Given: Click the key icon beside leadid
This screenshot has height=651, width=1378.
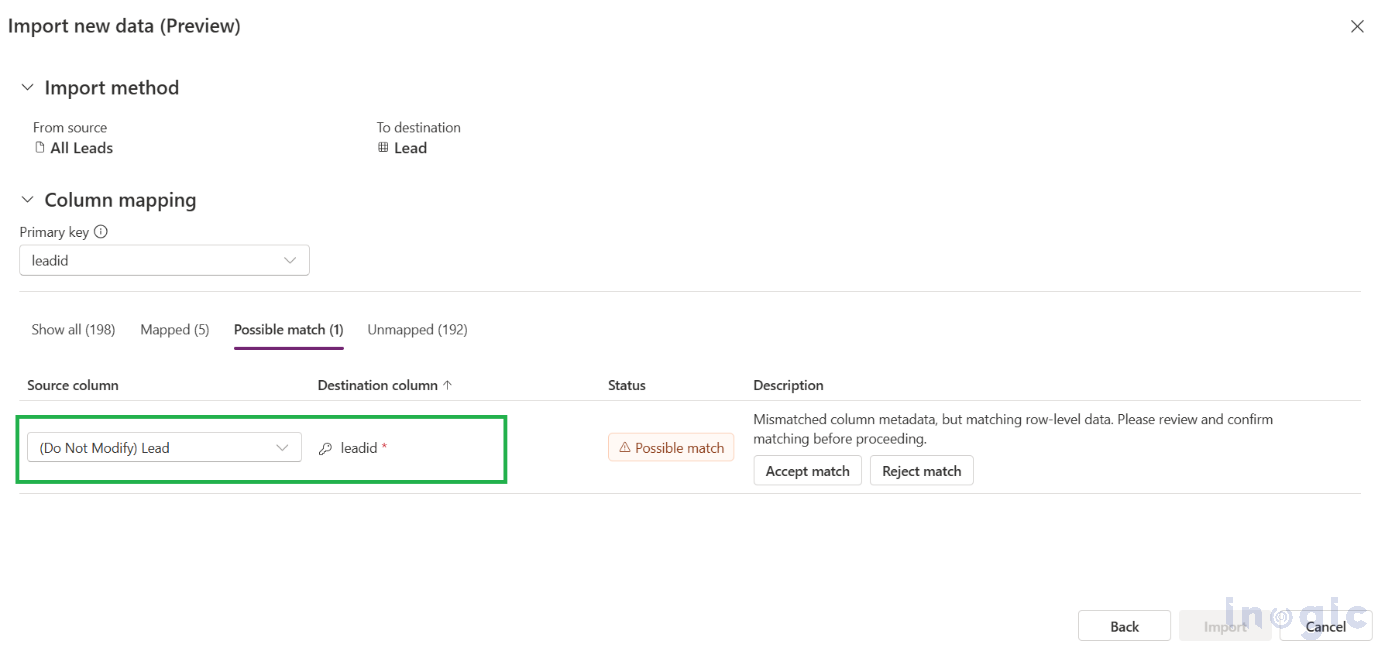Looking at the screenshot, I should tap(325, 449).
